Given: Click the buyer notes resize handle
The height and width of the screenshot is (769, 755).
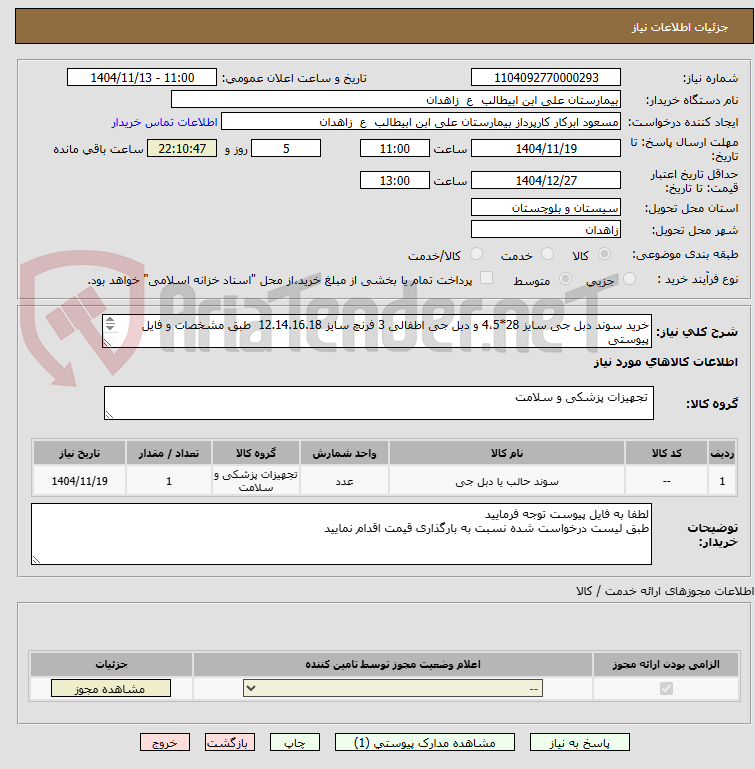Looking at the screenshot, I should tap(36, 560).
